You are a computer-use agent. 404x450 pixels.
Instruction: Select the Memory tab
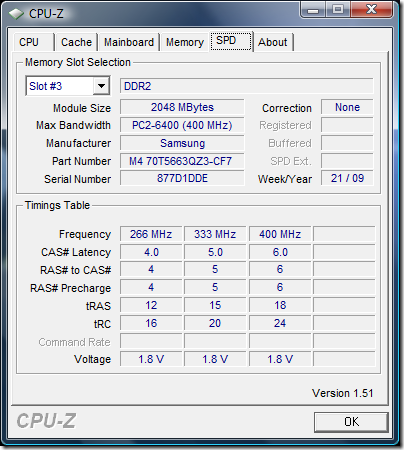185,42
